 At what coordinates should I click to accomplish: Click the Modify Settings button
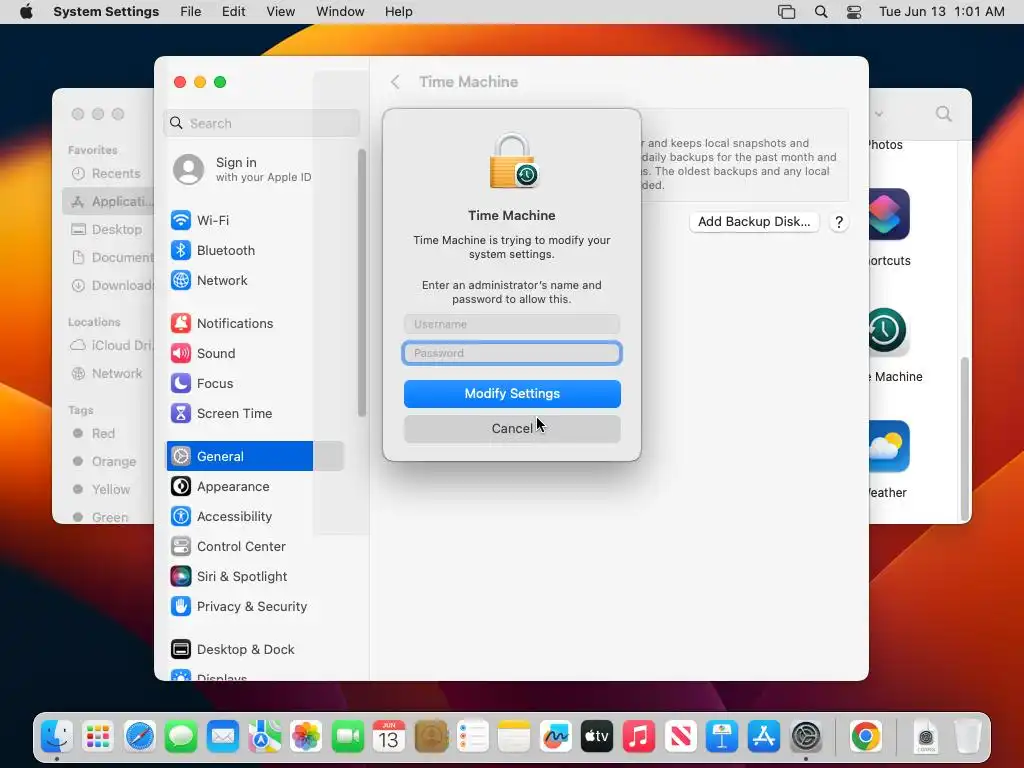512,394
